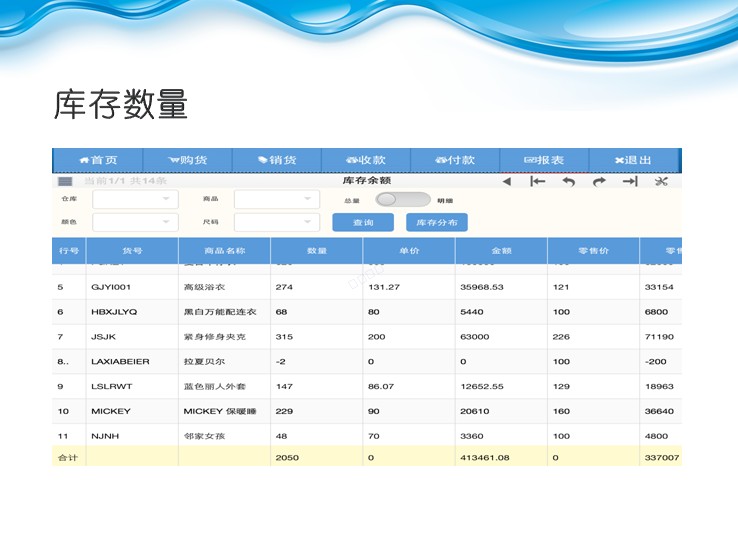Image resolution: width=738 pixels, height=549 pixels.
Task: Open the 首页 home tab
Action: 97,160
